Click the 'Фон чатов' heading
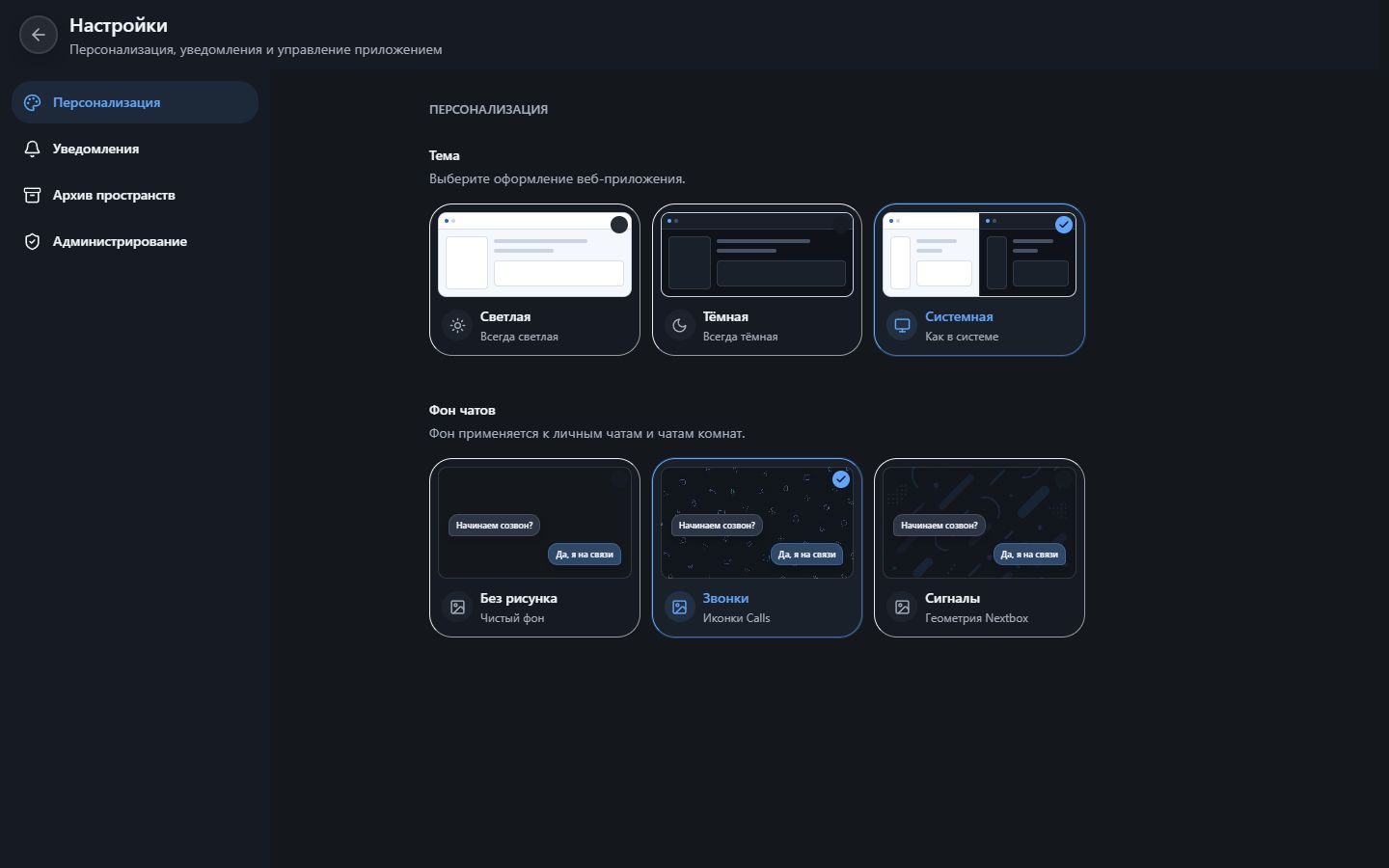The image size is (1389, 868). click(x=462, y=410)
